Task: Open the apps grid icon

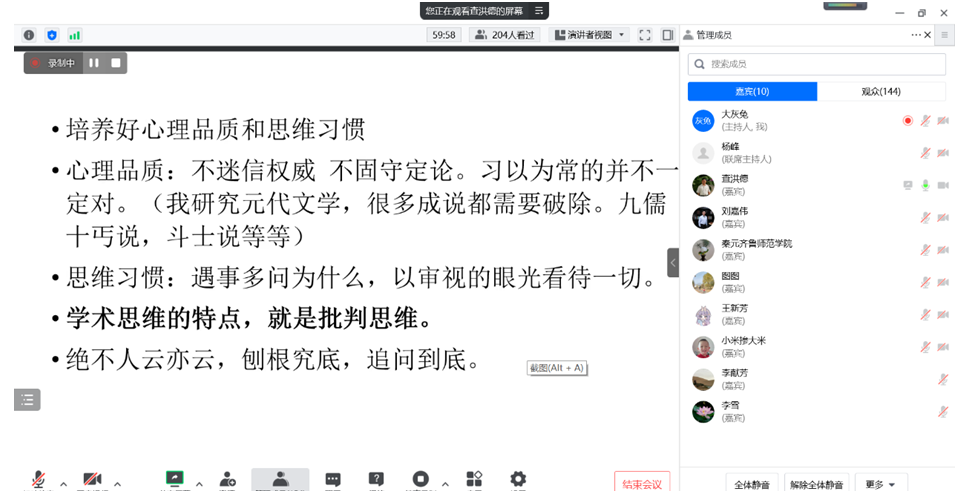Action: pos(474,479)
